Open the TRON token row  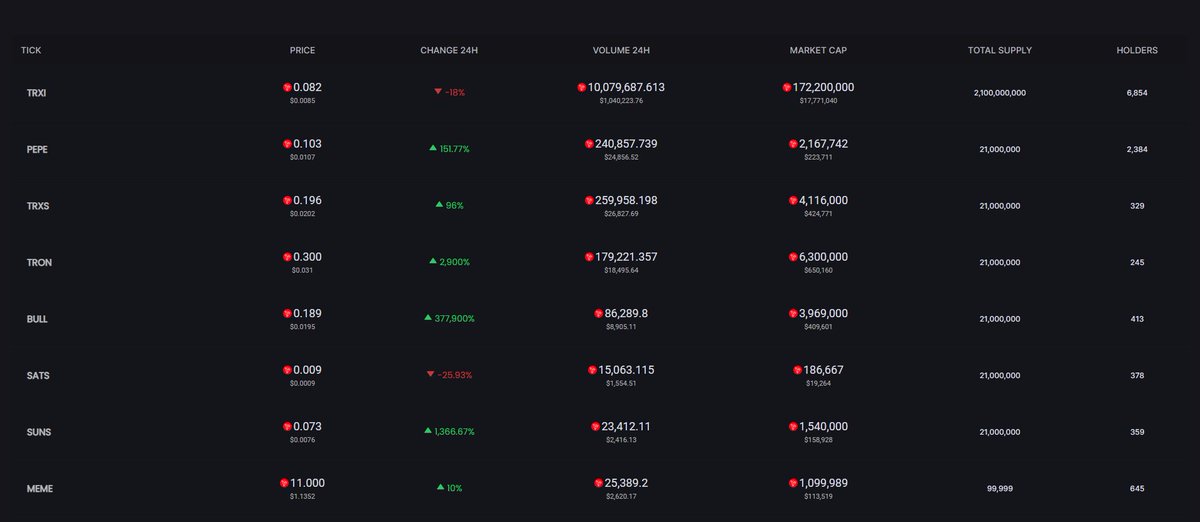click(600, 262)
